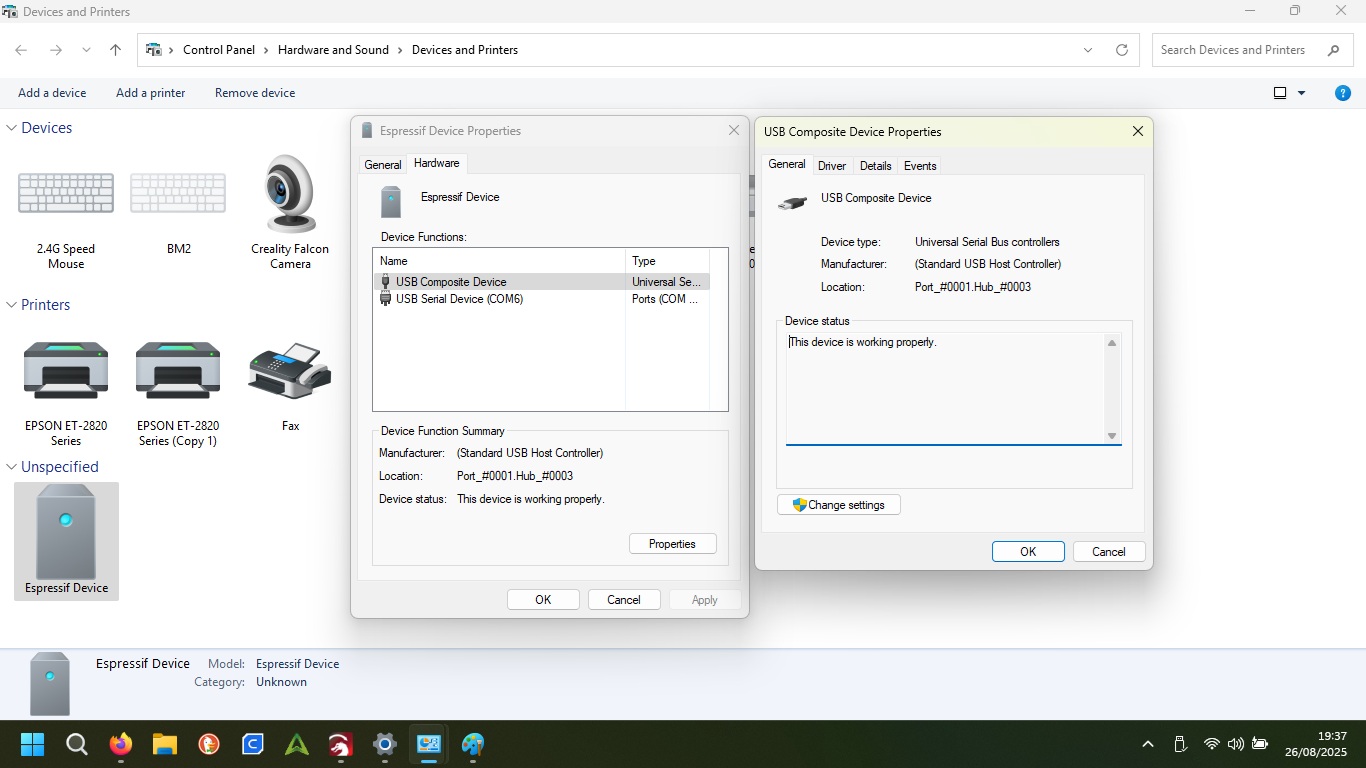Click the device status scrollbar up arrow

1111,343
